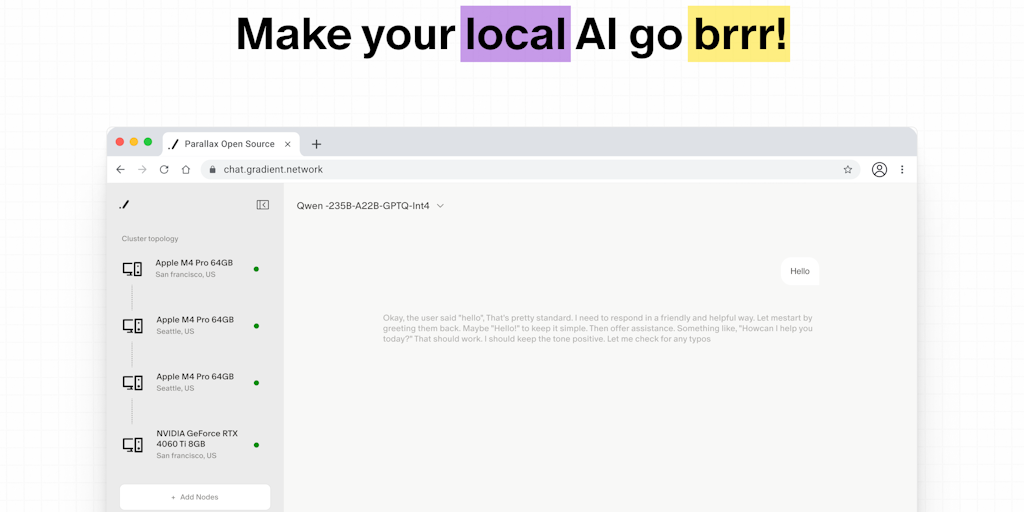Click computer icon for NVIDIA GeForce node
The width and height of the screenshot is (1024, 512).
coord(133,445)
